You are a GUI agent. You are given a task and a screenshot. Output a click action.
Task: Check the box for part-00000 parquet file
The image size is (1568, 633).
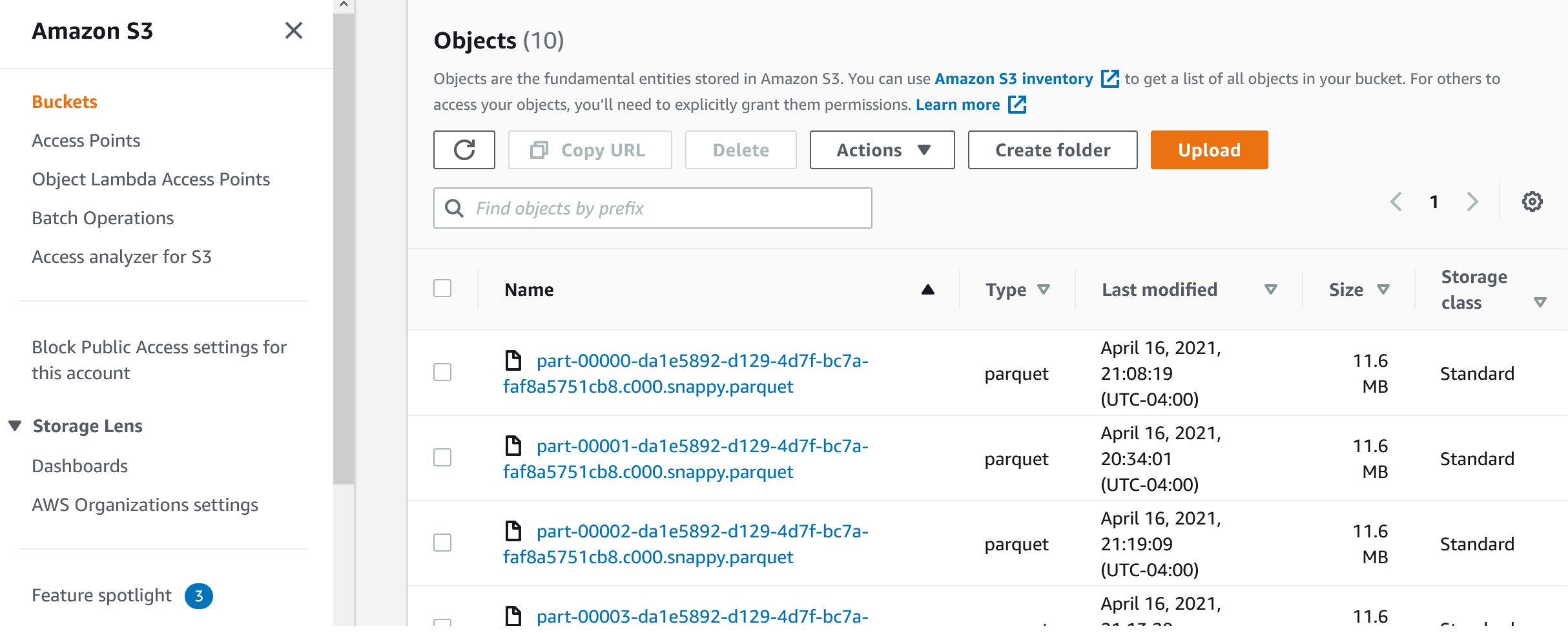[442, 372]
